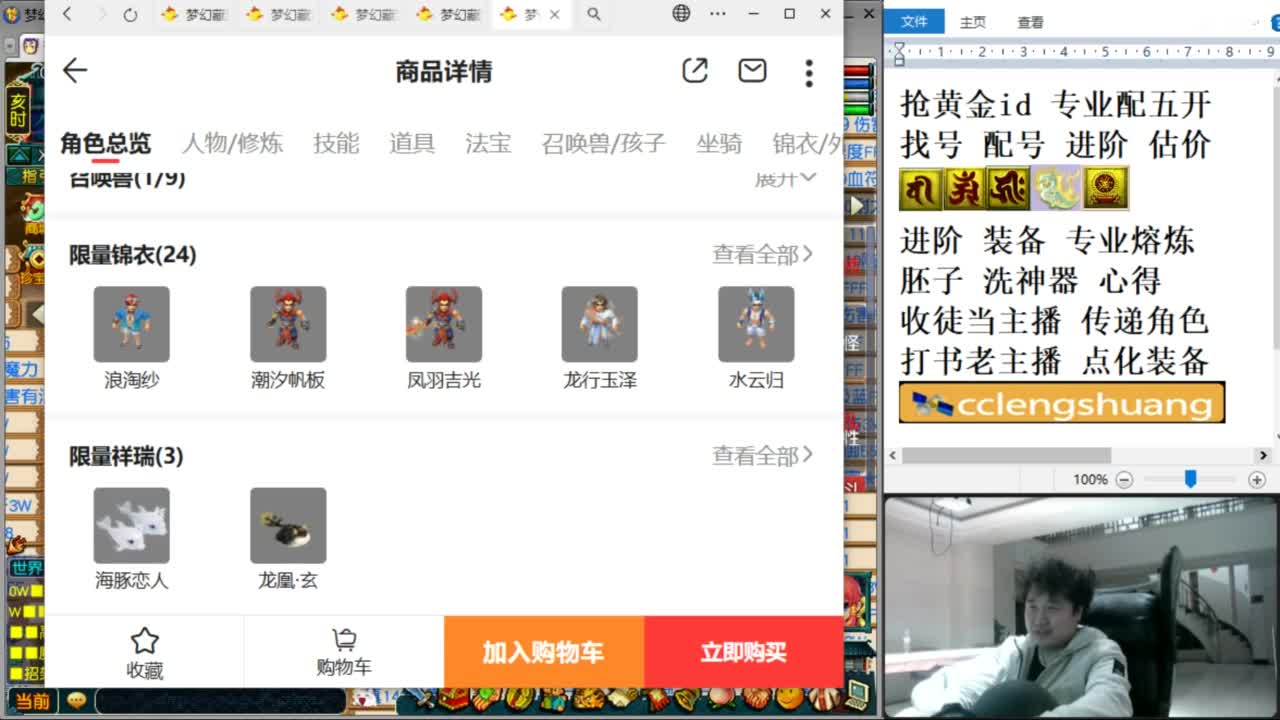
Task: Go back using the product details back arrow
Action: pyautogui.click(x=75, y=70)
